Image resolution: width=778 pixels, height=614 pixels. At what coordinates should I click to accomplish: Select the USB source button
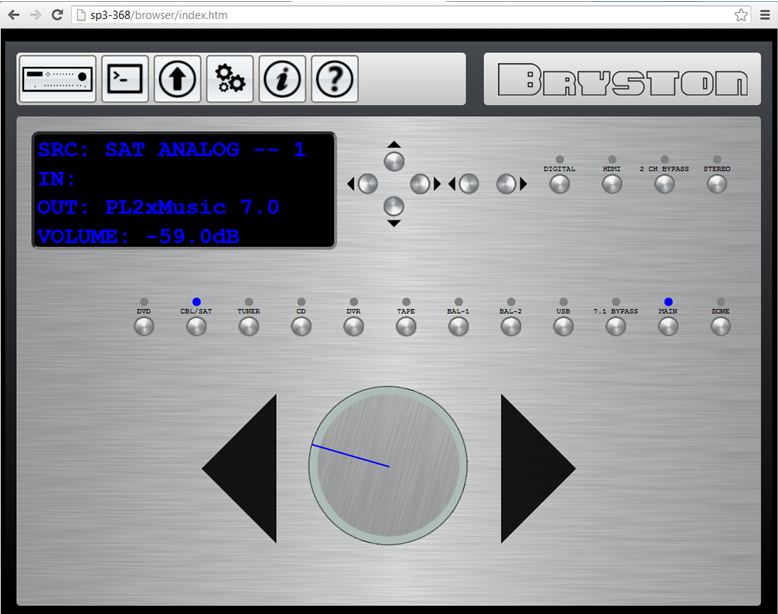(563, 327)
